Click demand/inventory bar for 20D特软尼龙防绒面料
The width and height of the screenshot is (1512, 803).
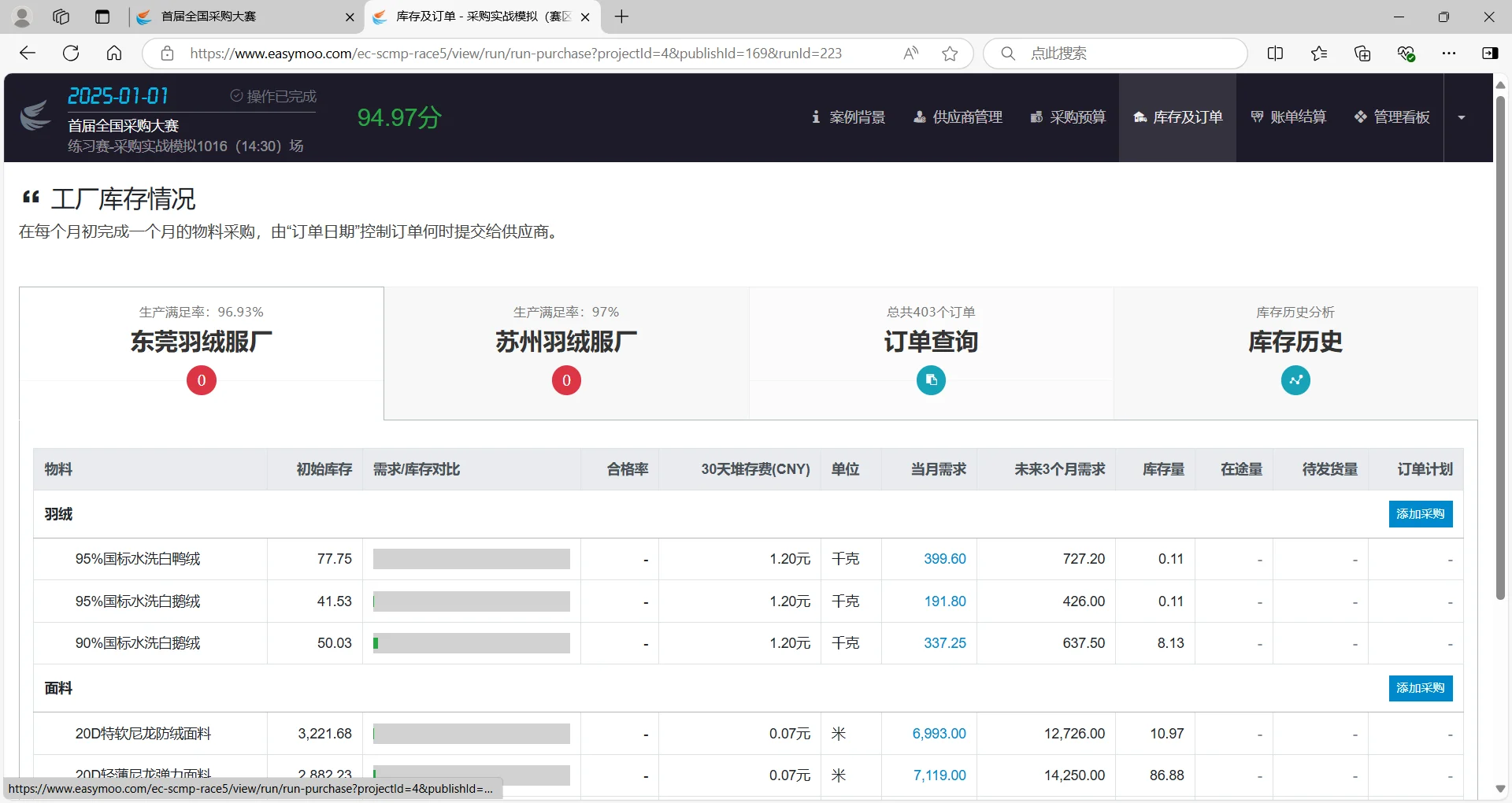472,734
